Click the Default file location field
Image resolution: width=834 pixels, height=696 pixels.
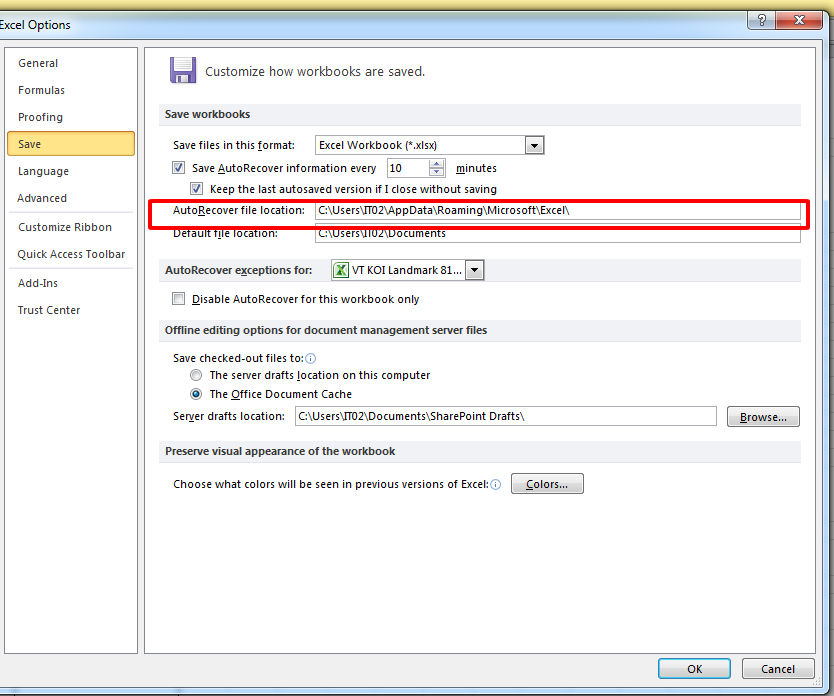point(557,233)
